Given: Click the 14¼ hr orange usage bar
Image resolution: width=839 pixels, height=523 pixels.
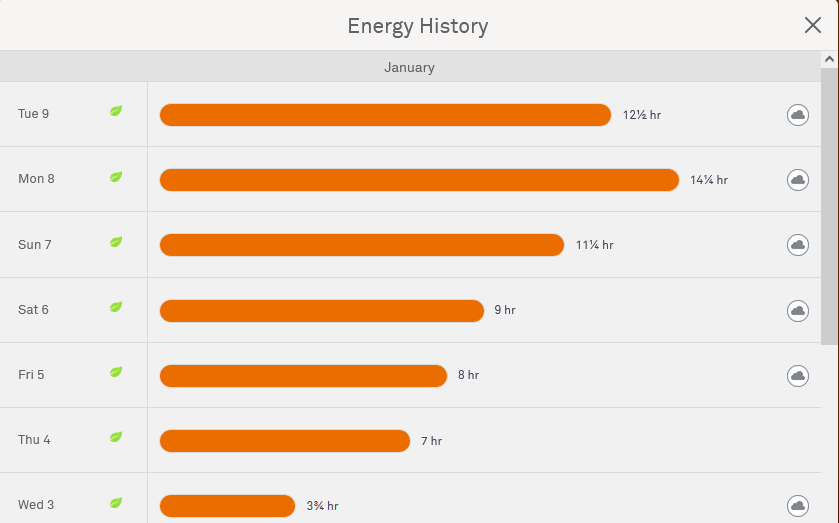Looking at the screenshot, I should coord(419,180).
